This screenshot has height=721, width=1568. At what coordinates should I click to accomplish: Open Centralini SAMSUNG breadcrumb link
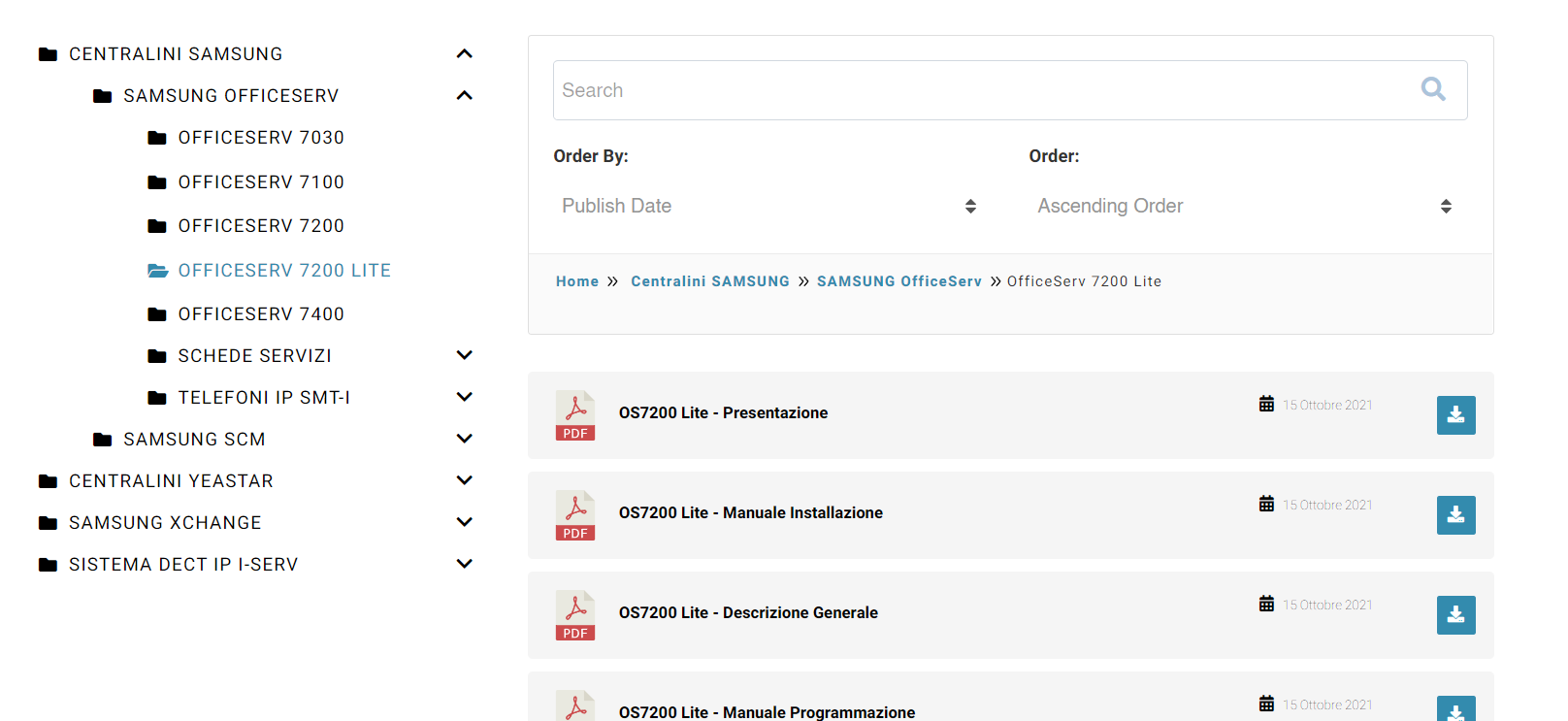tap(710, 281)
